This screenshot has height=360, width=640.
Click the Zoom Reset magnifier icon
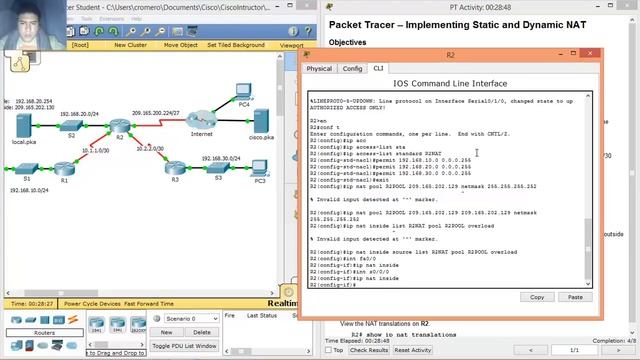(146, 31)
